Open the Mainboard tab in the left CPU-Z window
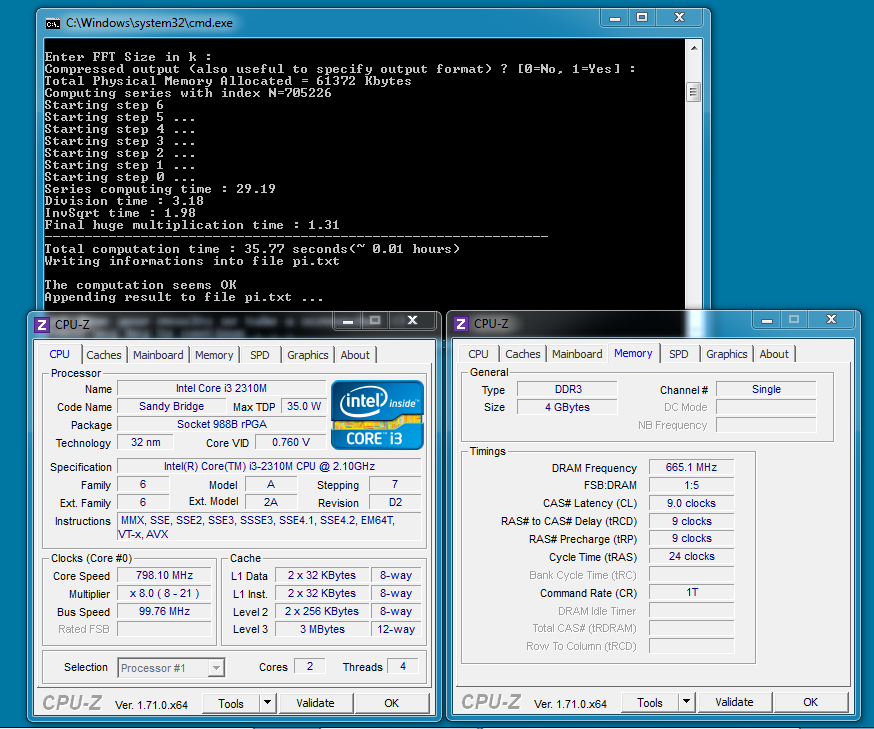874x729 pixels. pos(158,355)
